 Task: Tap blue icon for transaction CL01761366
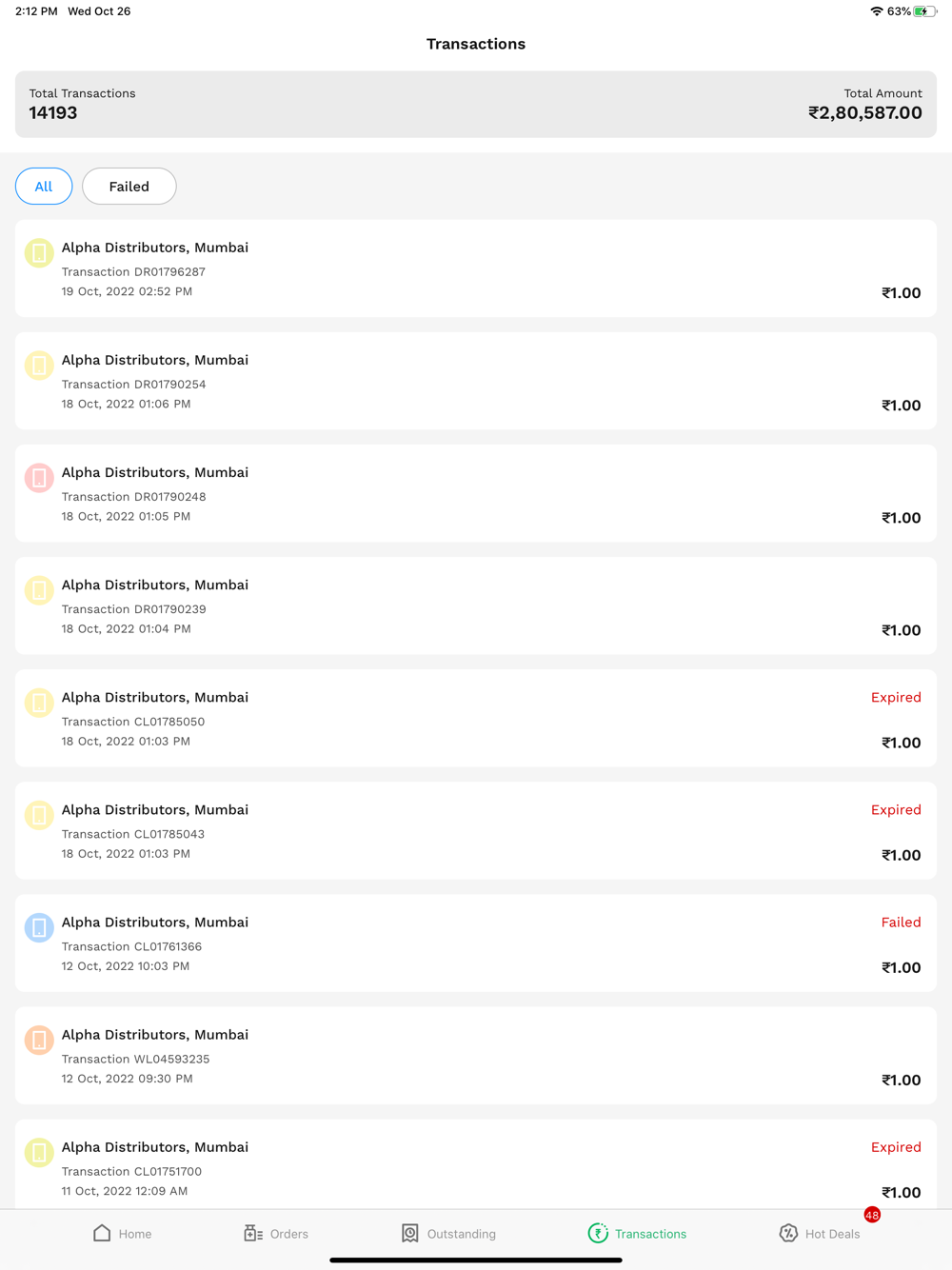[x=39, y=927]
